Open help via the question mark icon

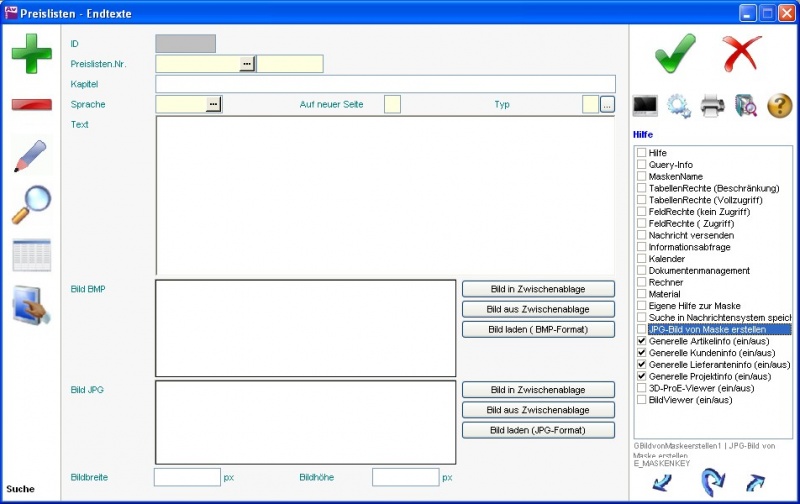click(x=779, y=105)
